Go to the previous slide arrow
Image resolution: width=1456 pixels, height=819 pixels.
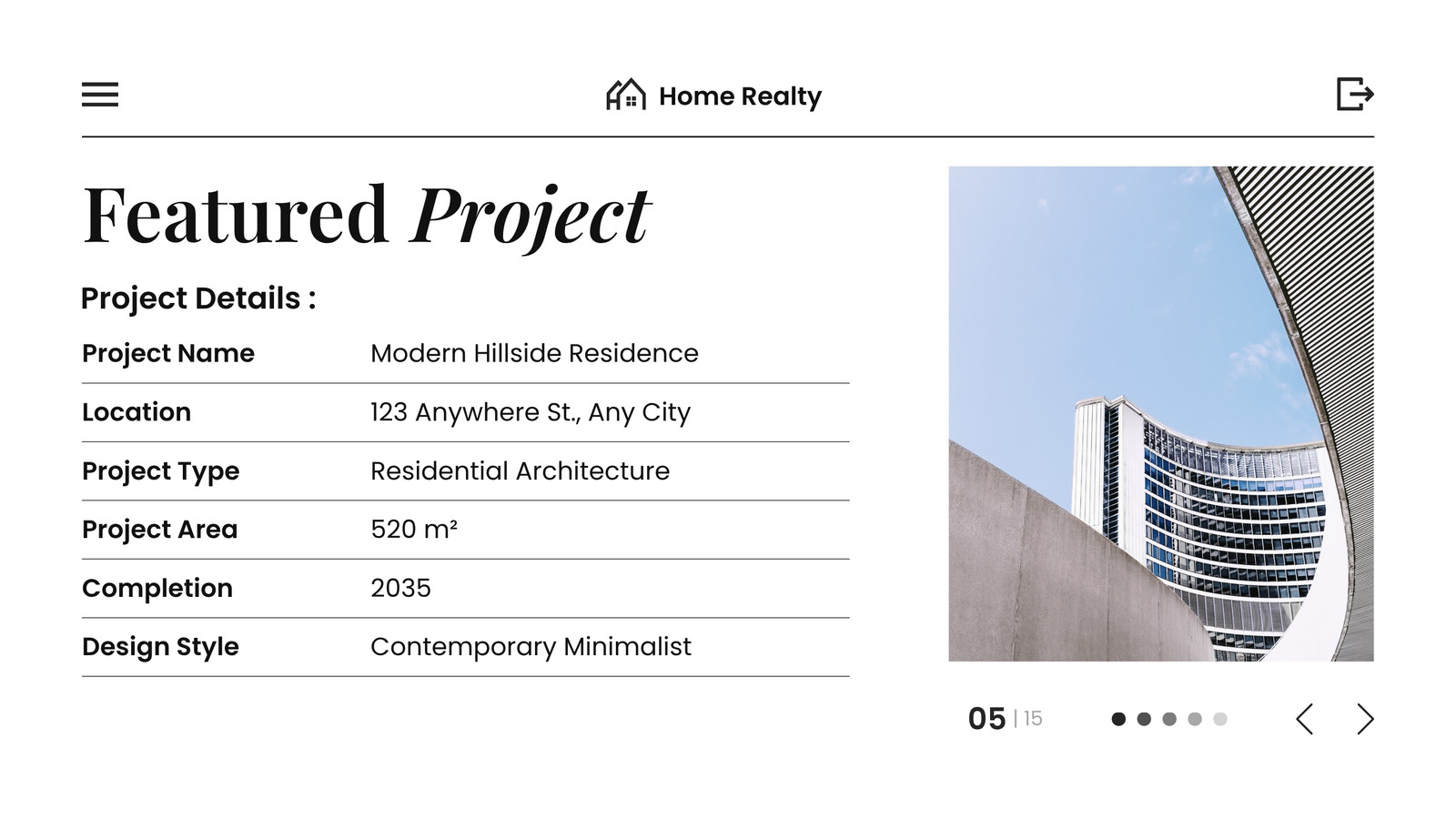(x=1305, y=719)
